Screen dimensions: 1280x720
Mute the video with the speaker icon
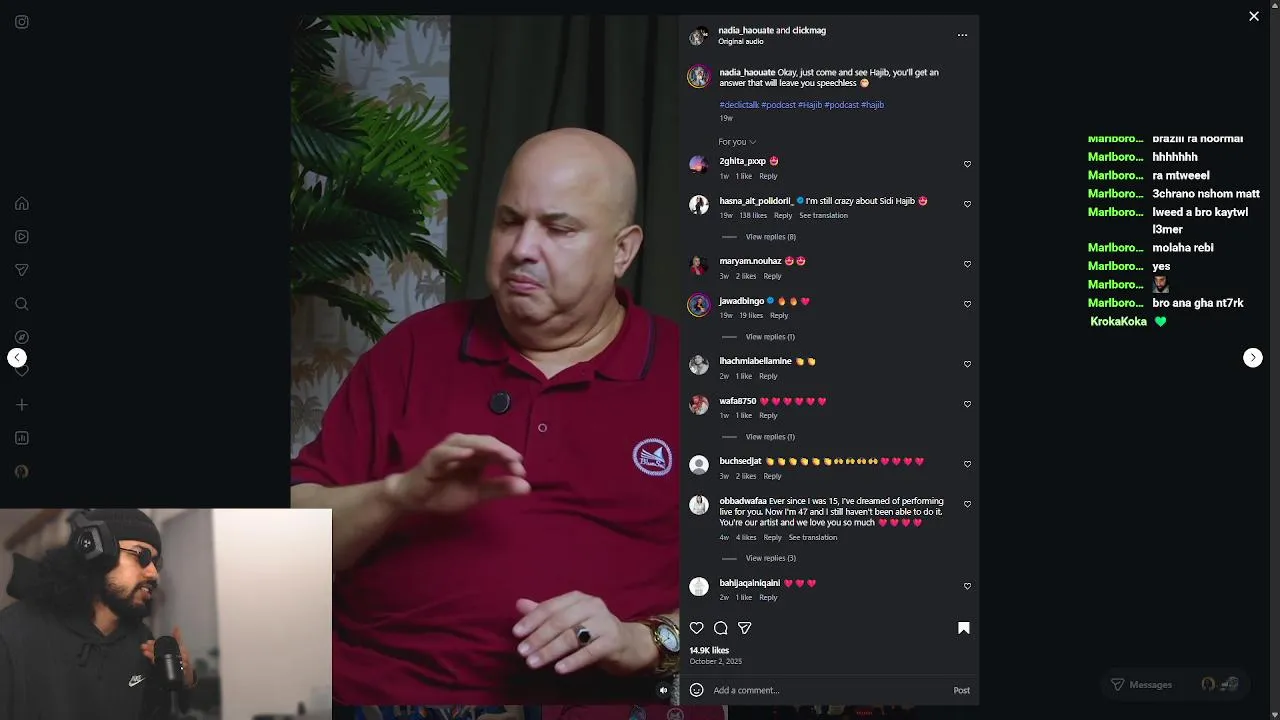663,690
